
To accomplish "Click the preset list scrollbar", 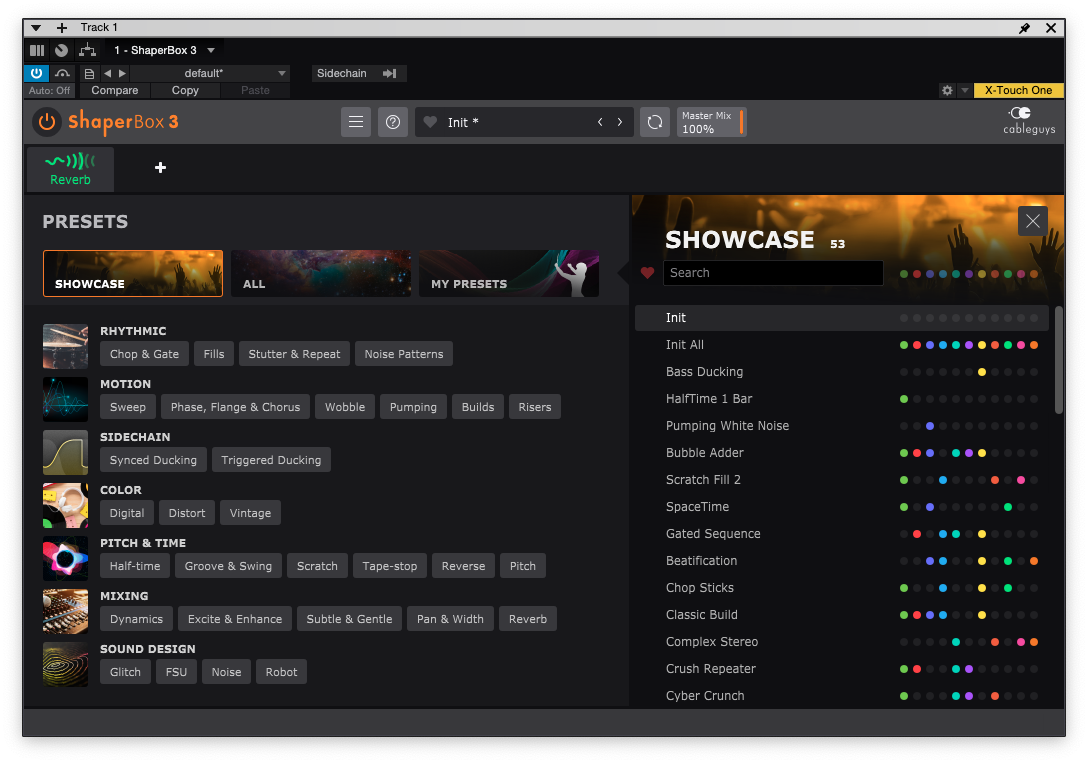I will click(1059, 361).
